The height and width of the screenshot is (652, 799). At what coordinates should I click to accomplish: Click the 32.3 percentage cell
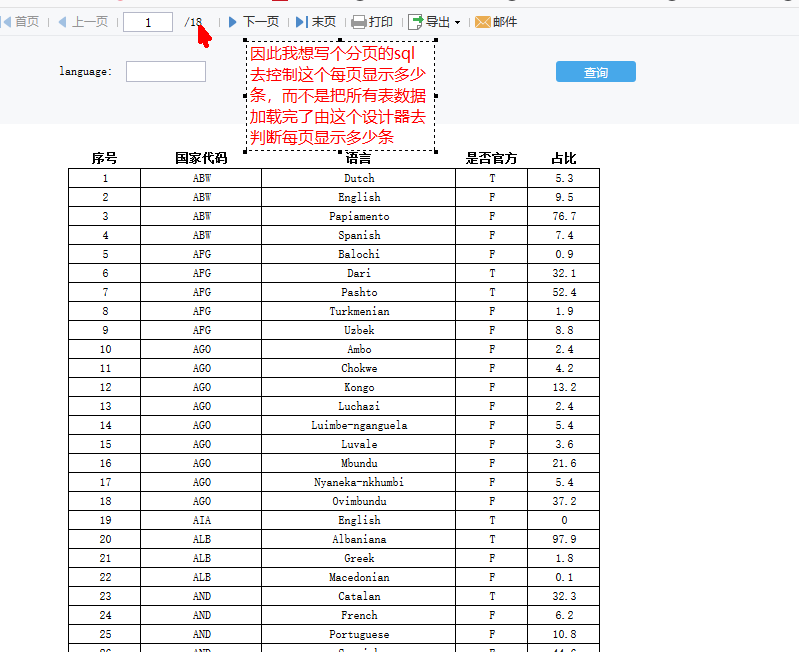click(564, 596)
